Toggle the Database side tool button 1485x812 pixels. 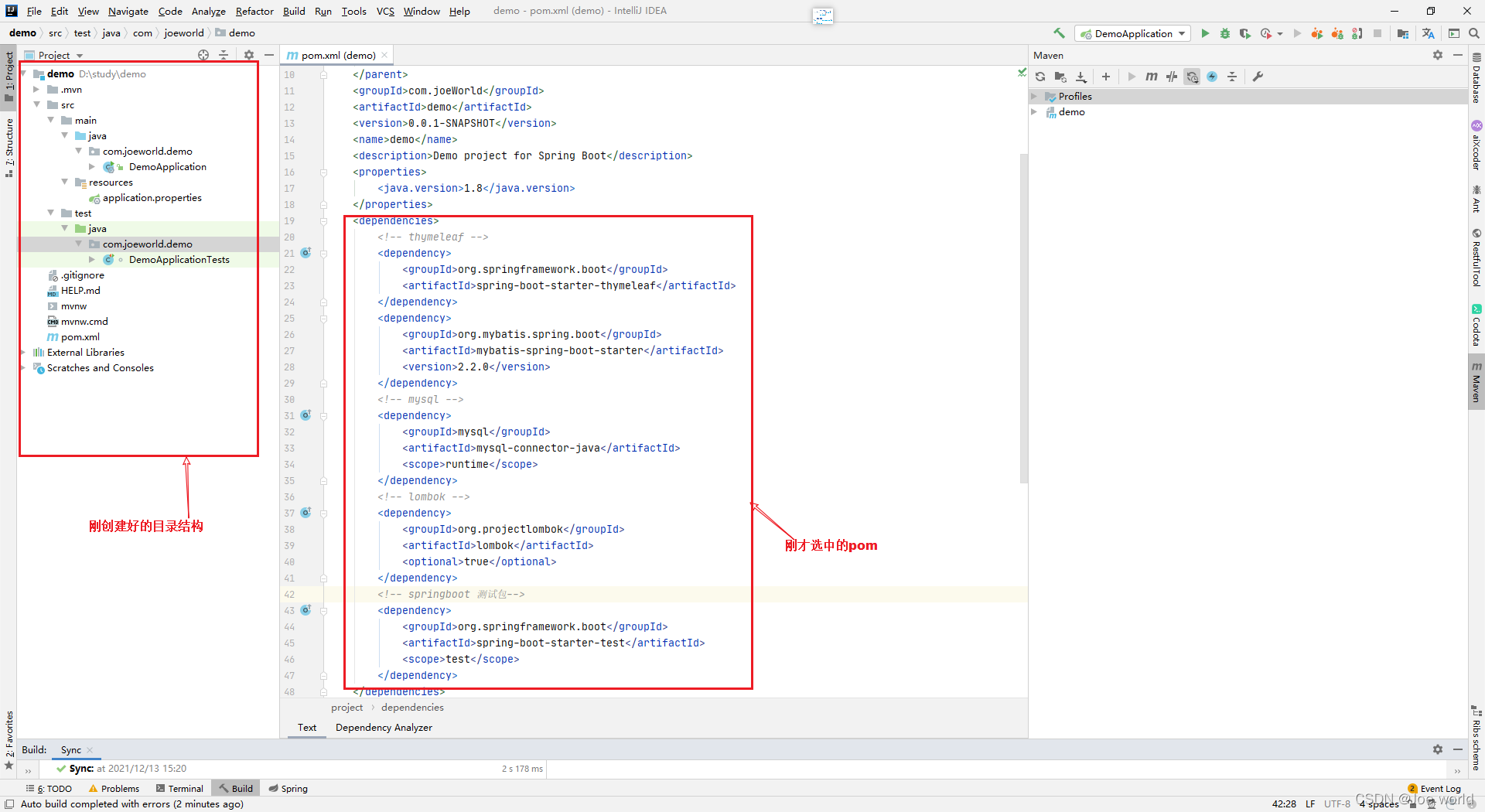(1476, 77)
